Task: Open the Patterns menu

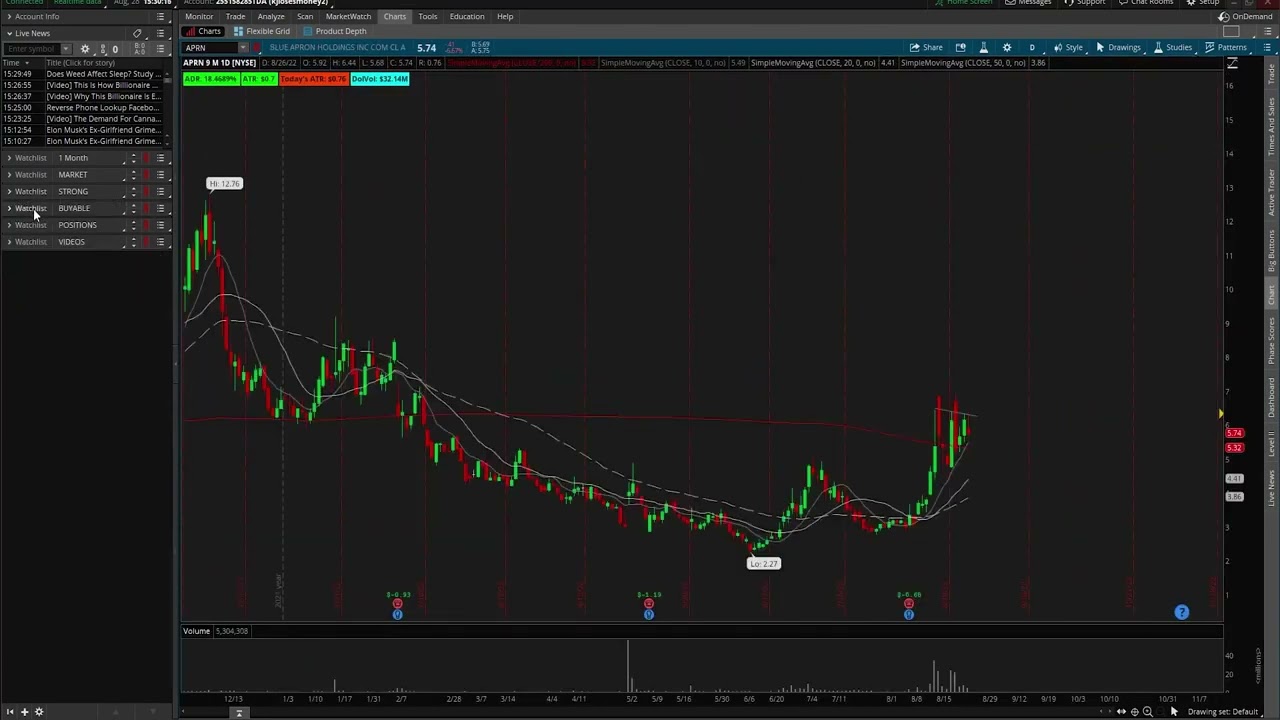Action: (1226, 47)
